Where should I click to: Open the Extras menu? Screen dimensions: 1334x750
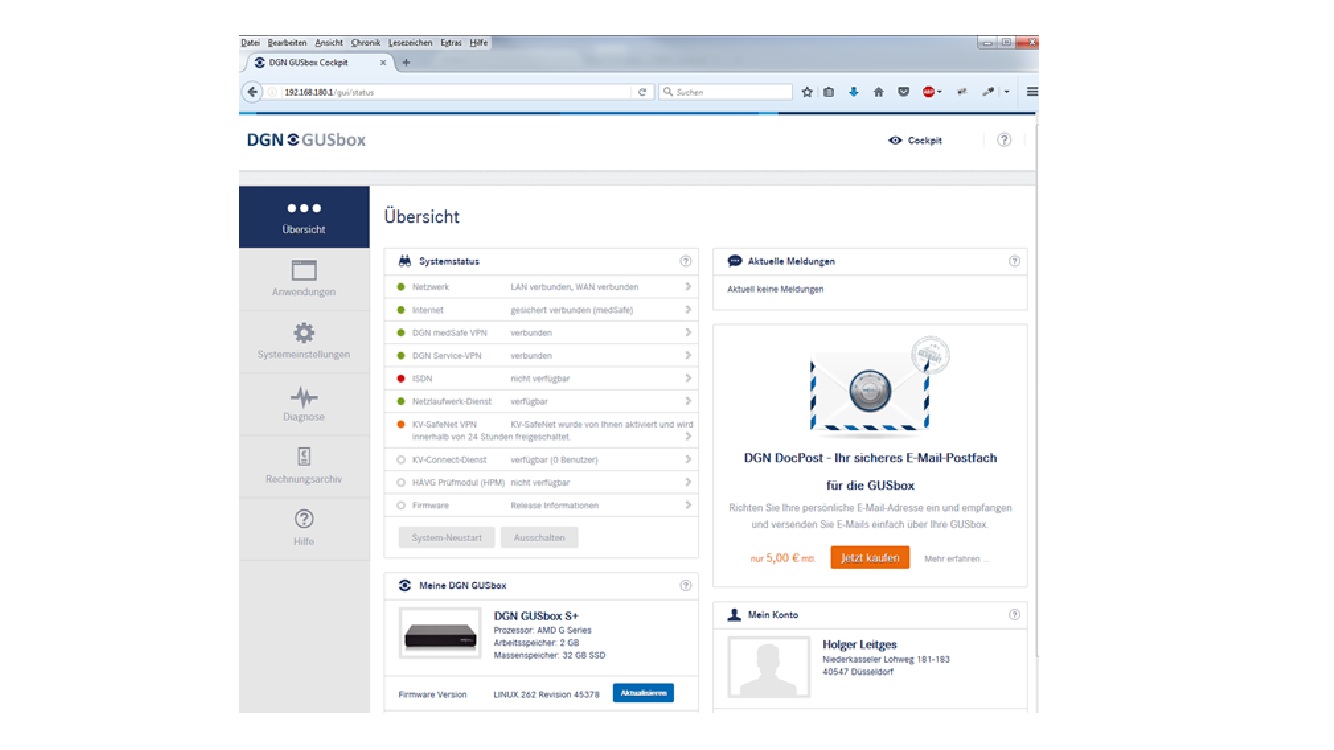tap(451, 43)
